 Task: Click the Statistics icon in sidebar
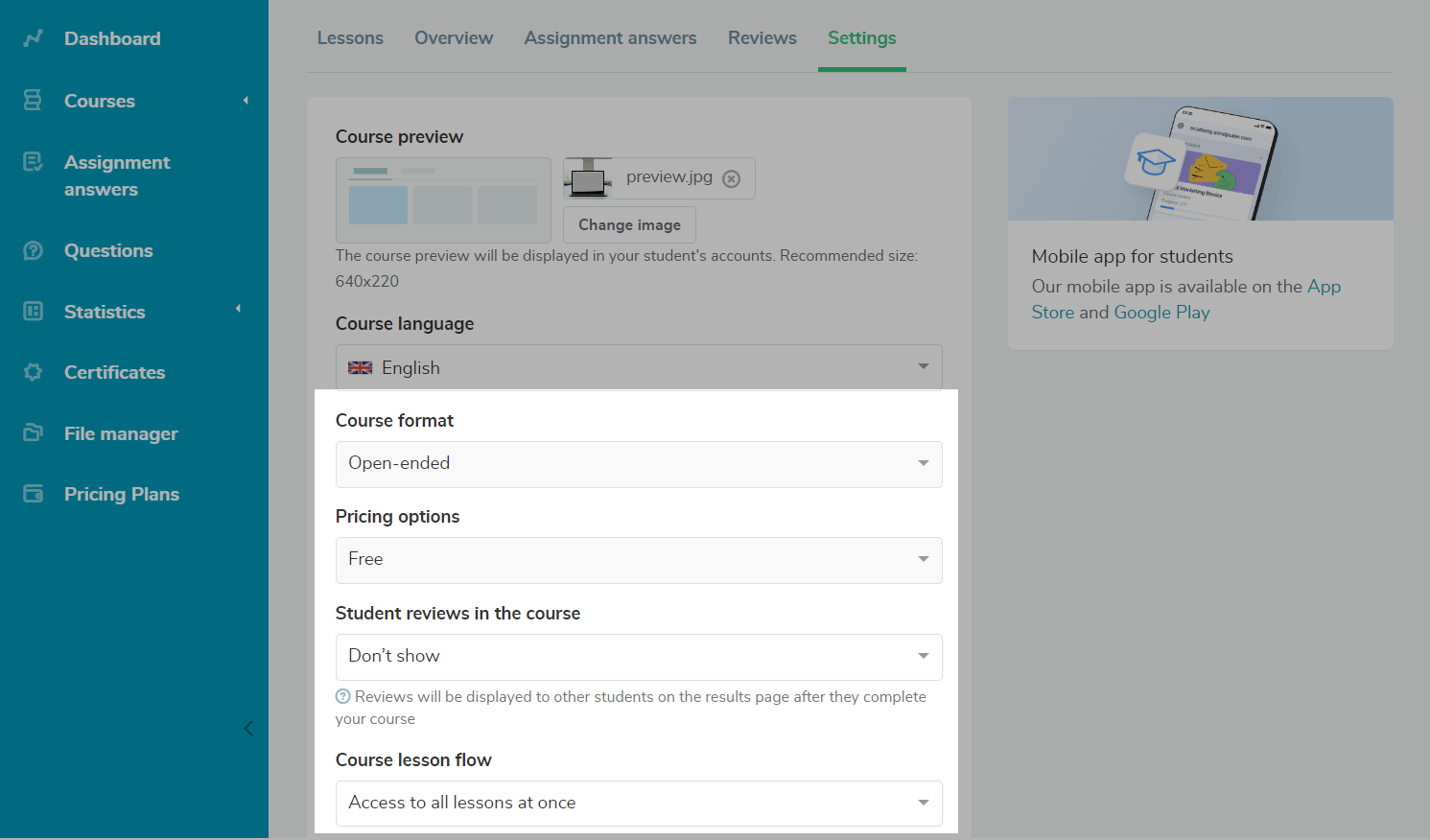[x=33, y=311]
